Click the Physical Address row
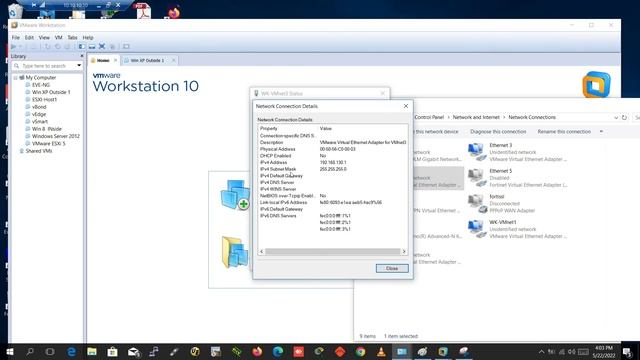640x360 pixels. (333, 149)
